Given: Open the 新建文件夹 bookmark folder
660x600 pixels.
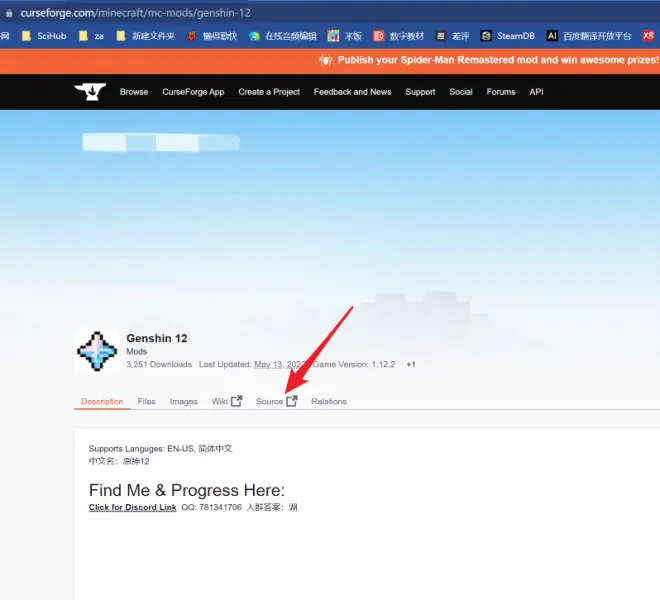Looking at the screenshot, I should tap(145, 36).
